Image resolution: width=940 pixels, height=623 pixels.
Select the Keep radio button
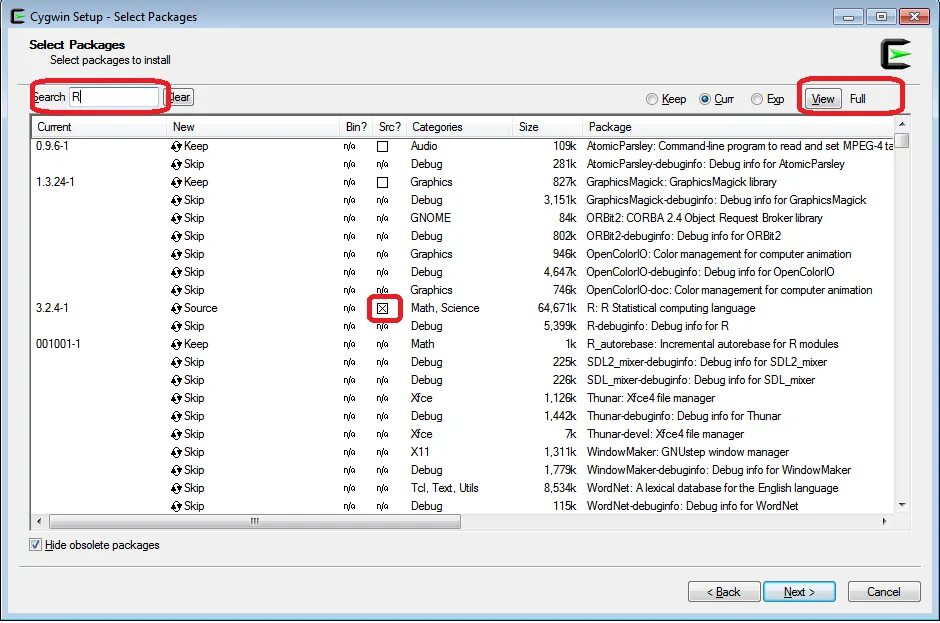652,99
